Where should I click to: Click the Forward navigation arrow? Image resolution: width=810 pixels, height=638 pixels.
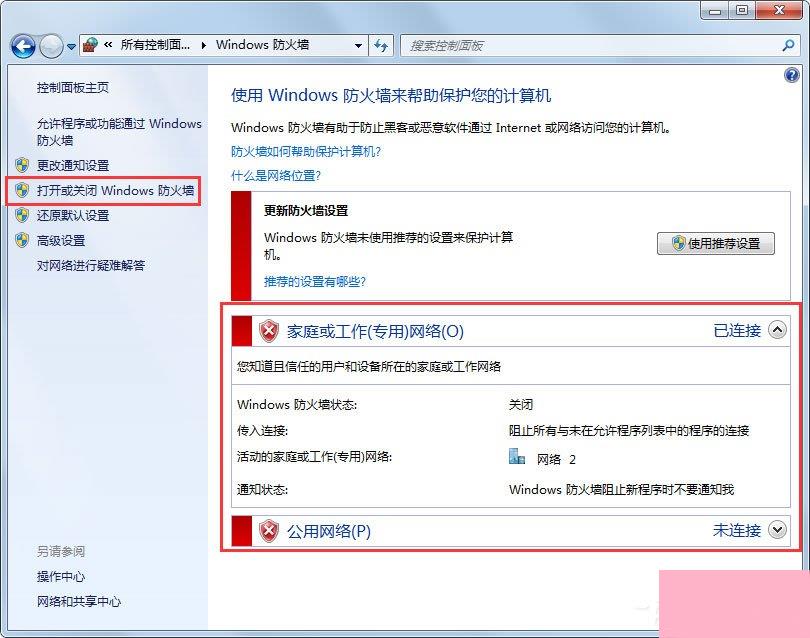pyautogui.click(x=51, y=46)
